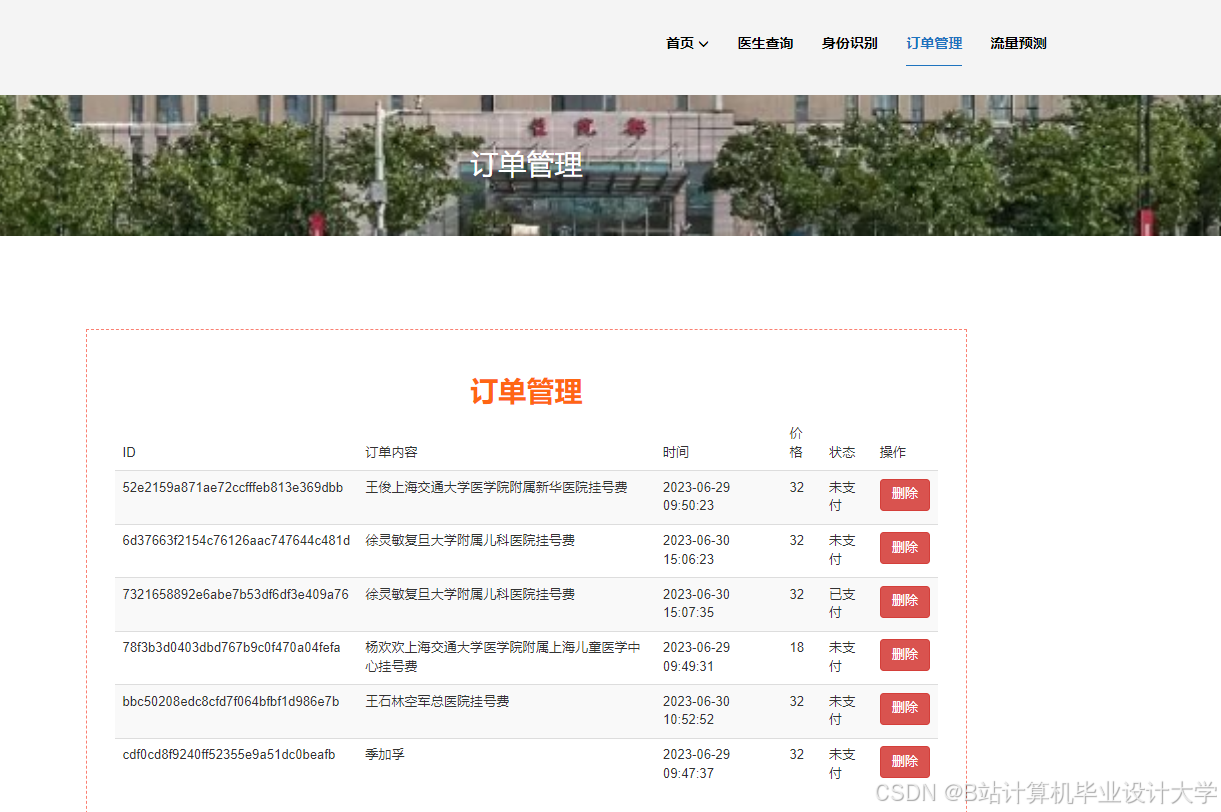Click the 状态 column header

pyautogui.click(x=842, y=452)
